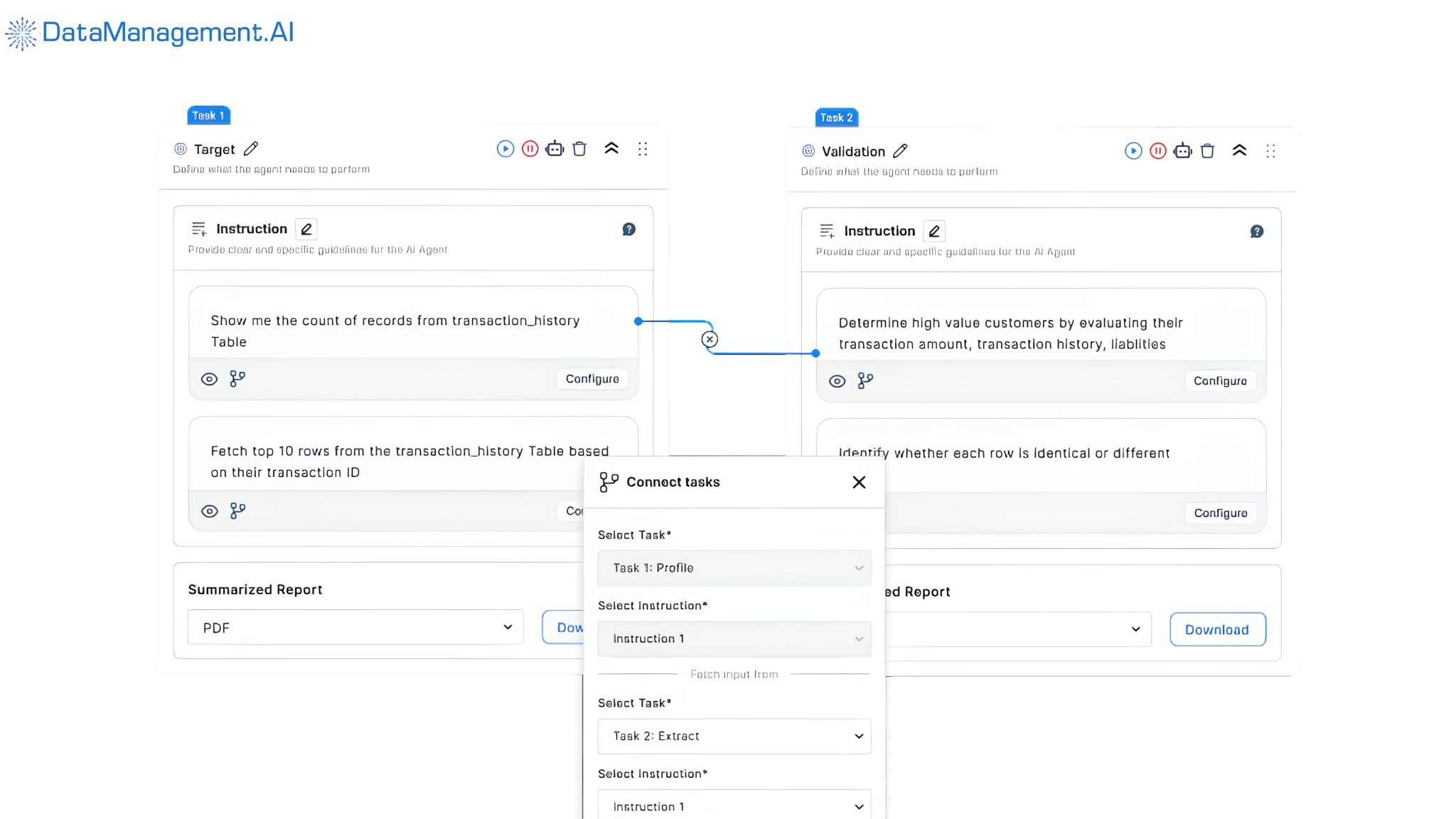1456x819 pixels.
Task: Configure the count of records instruction
Action: pos(592,379)
